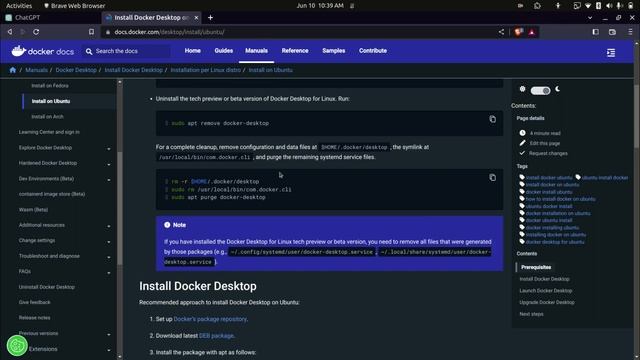Screen dimensions: 640x360
Task: Expand Troubleshoot and diagnose section
Action: click(x=109, y=257)
